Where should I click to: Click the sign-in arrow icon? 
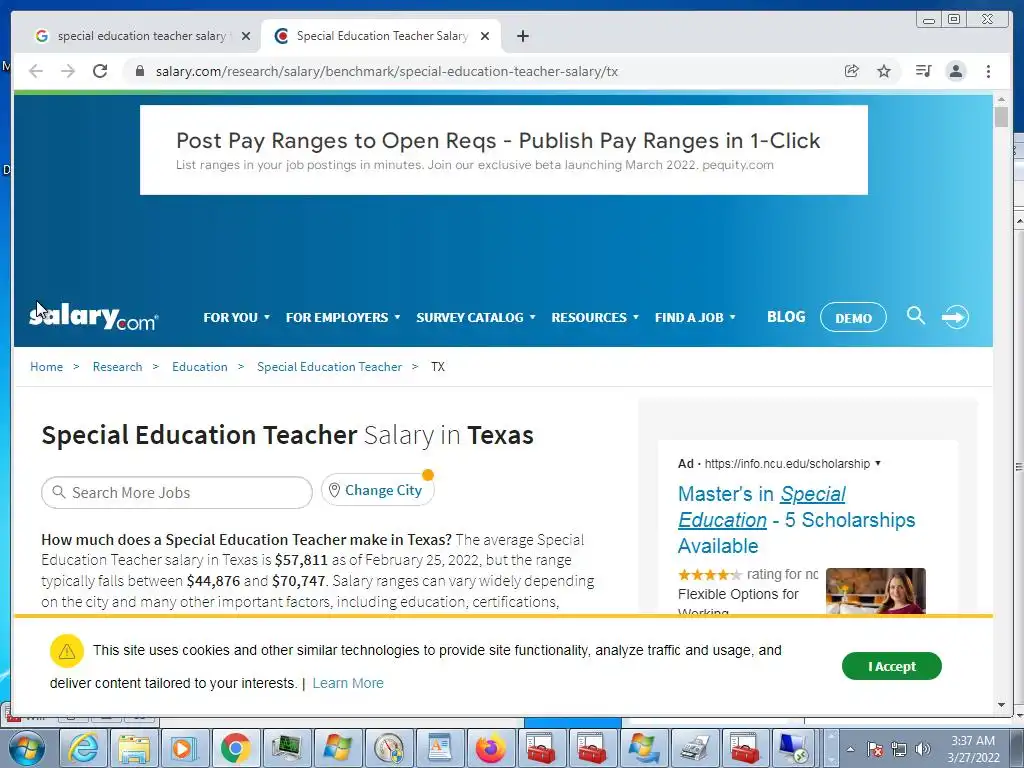[955, 317]
